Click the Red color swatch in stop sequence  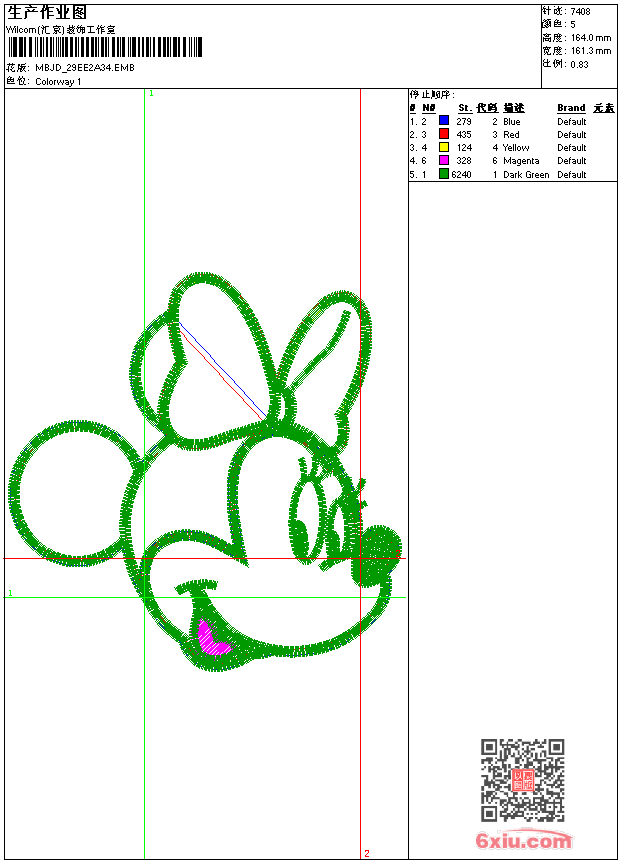pos(444,133)
